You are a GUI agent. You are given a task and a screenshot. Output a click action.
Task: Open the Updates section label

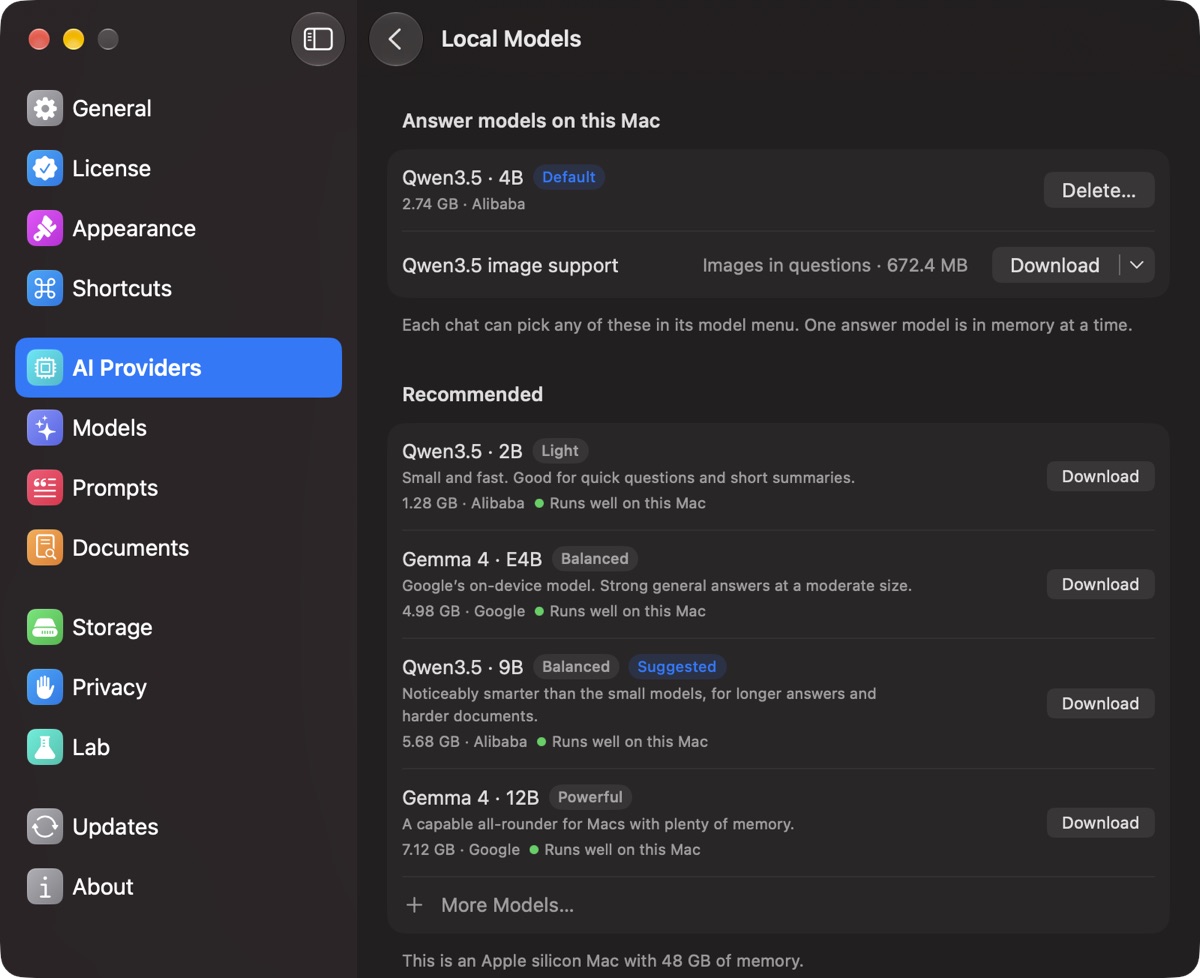pyautogui.click(x=115, y=827)
